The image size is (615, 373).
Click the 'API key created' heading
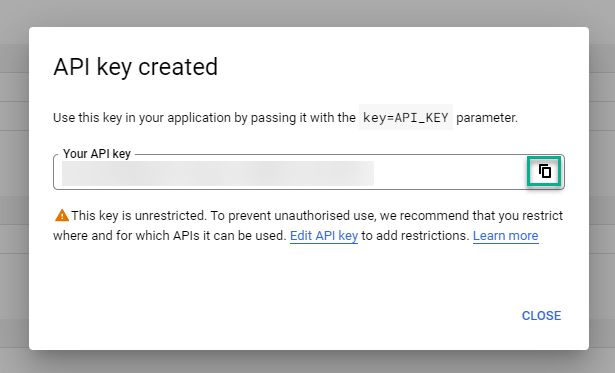pos(135,67)
